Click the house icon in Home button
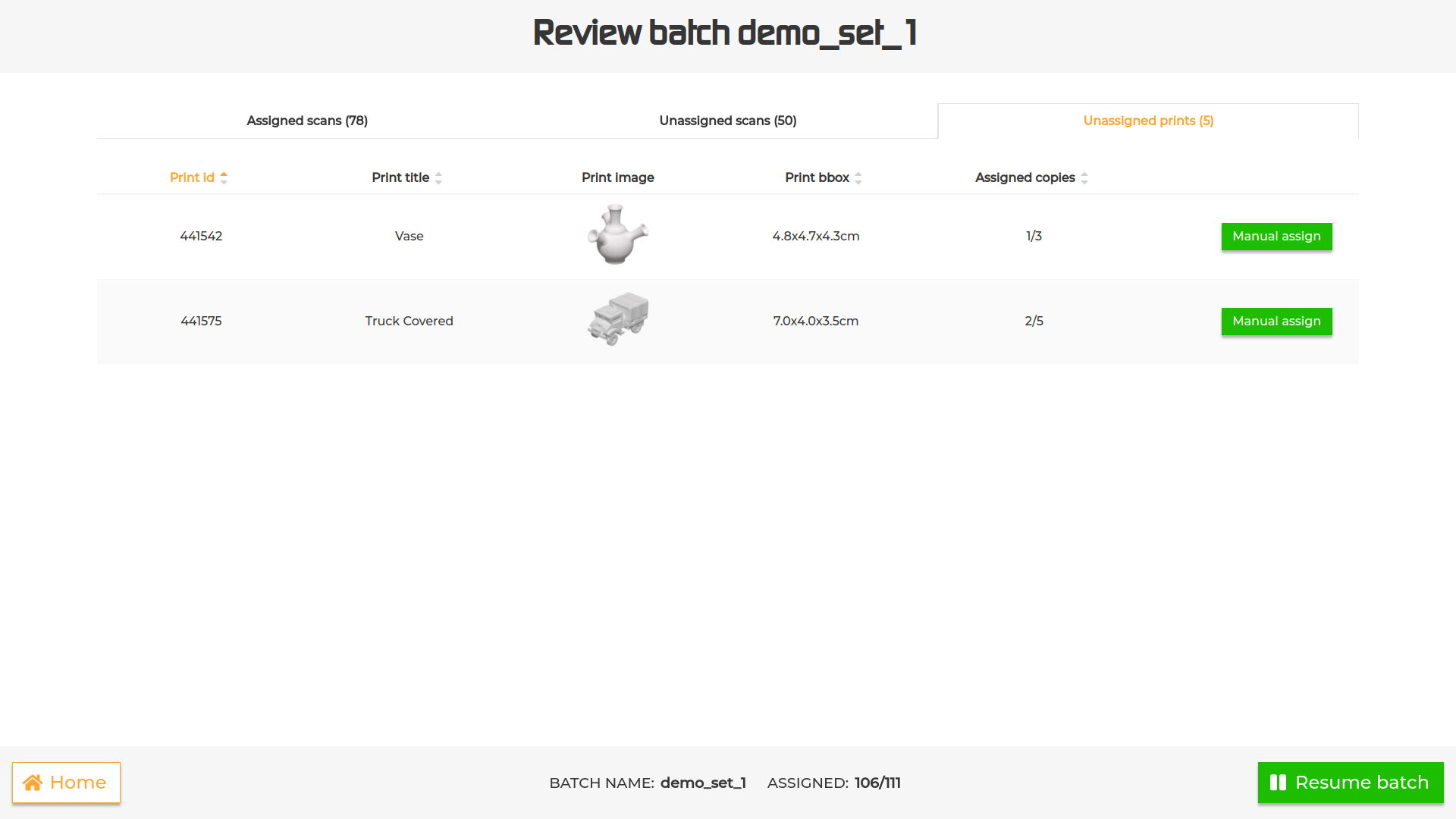The width and height of the screenshot is (1456, 819). point(33,783)
